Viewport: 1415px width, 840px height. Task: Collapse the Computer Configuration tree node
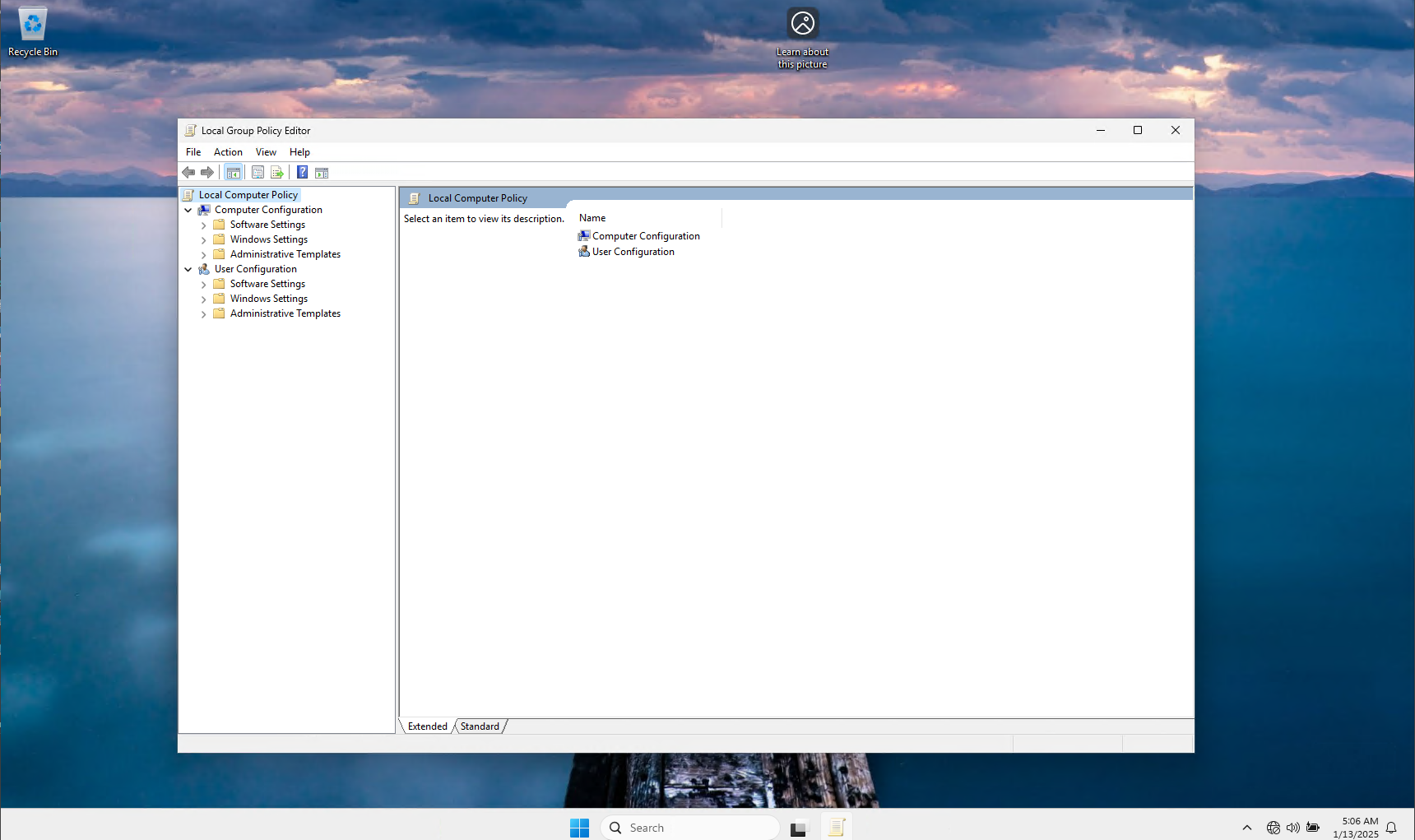coord(188,210)
